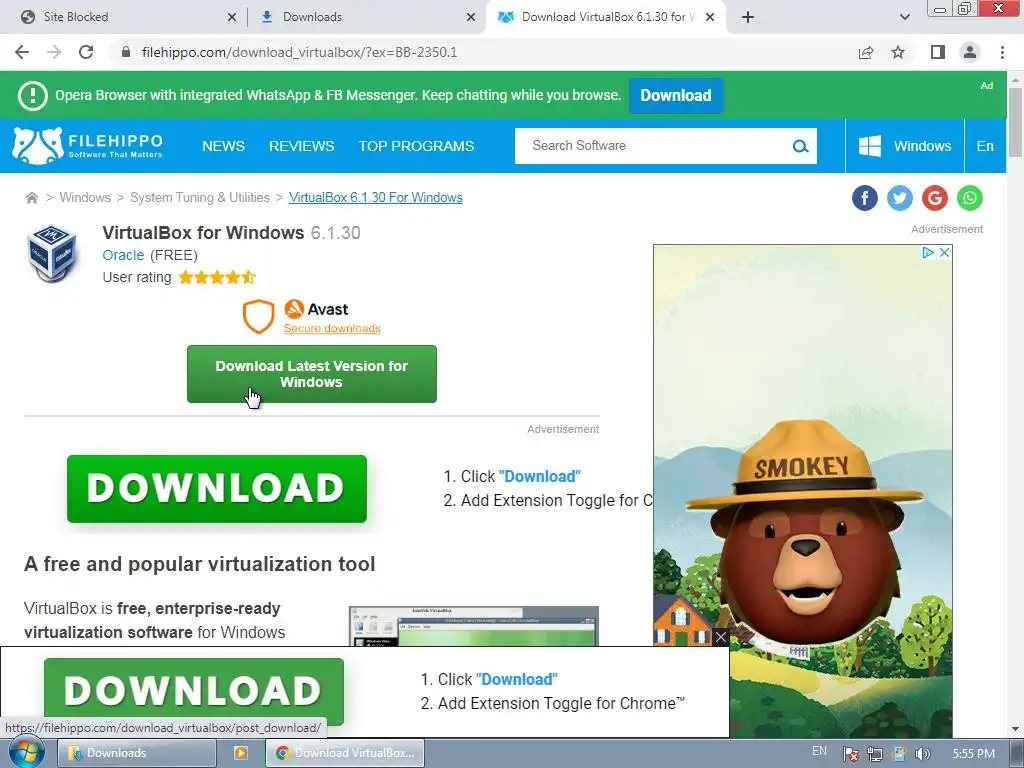Click the FileHippo logo
Image resolution: width=1024 pixels, height=768 pixels.
[88, 146]
